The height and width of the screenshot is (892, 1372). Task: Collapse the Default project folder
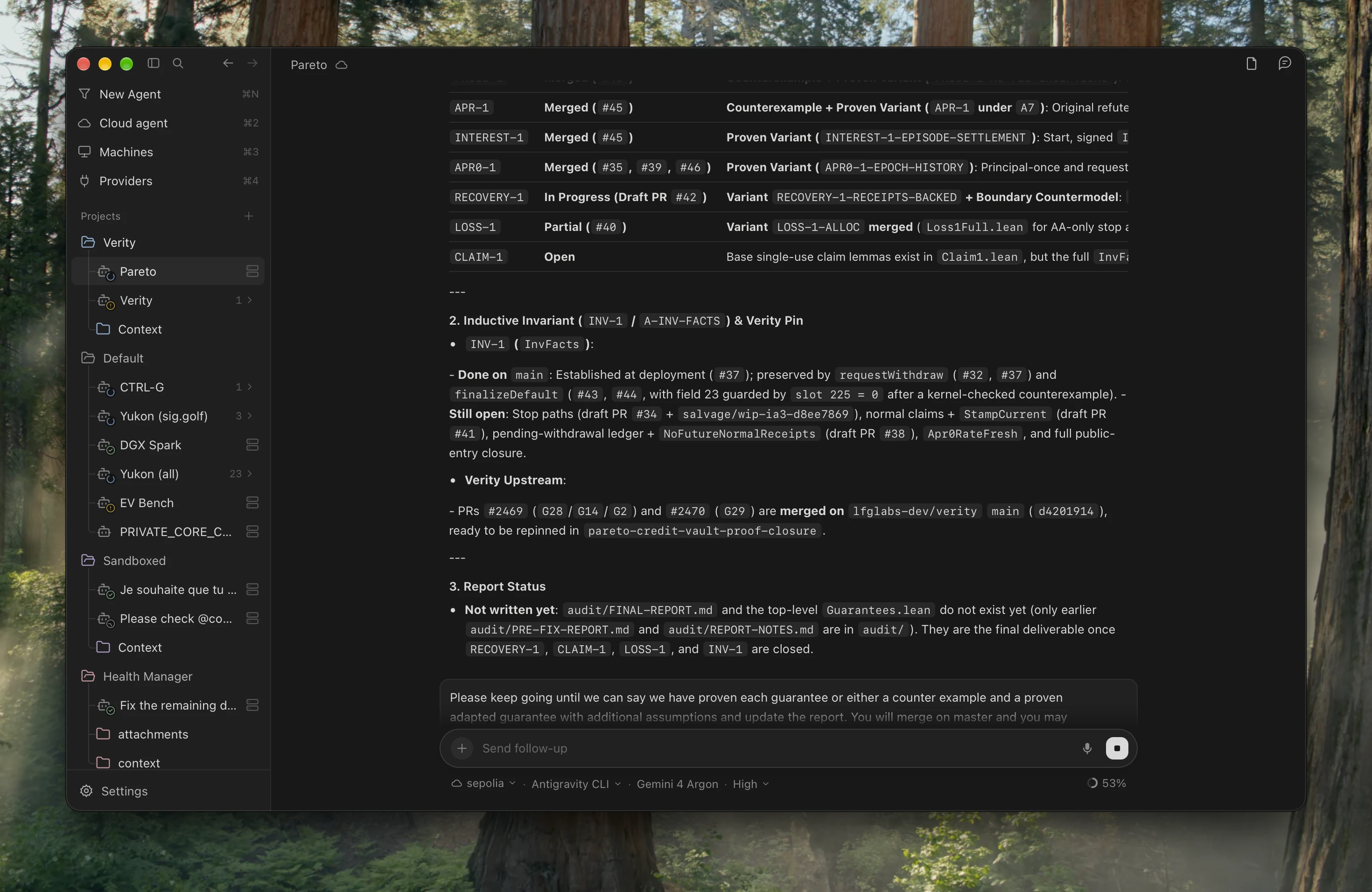pos(168,358)
